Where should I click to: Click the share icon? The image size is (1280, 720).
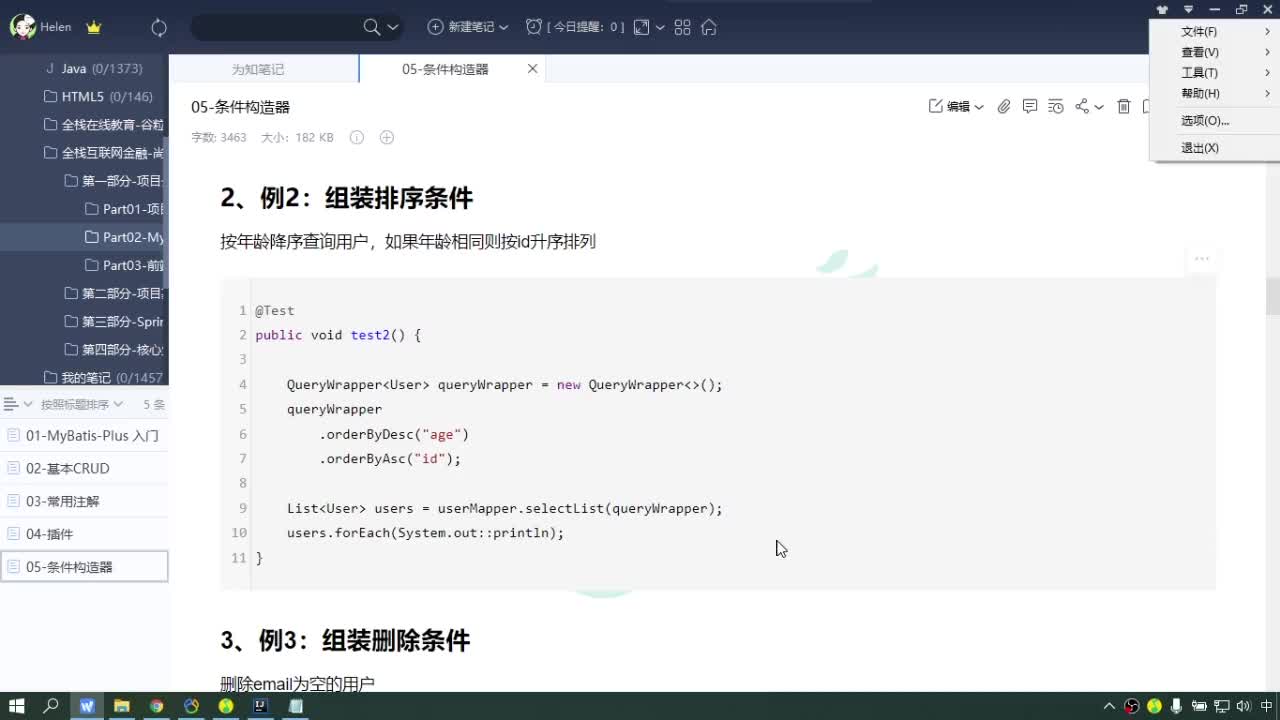(x=1082, y=107)
